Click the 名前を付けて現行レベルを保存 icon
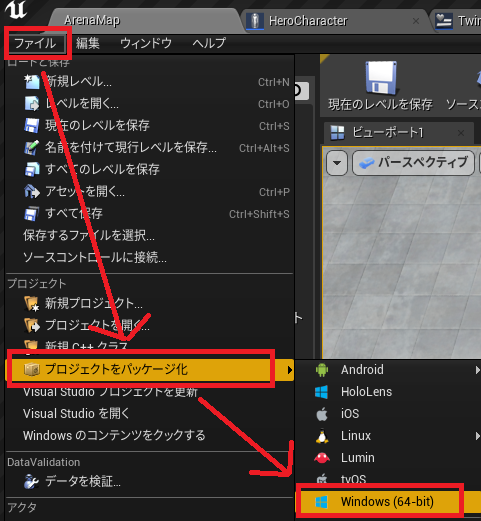481x521 pixels. [x=32, y=148]
